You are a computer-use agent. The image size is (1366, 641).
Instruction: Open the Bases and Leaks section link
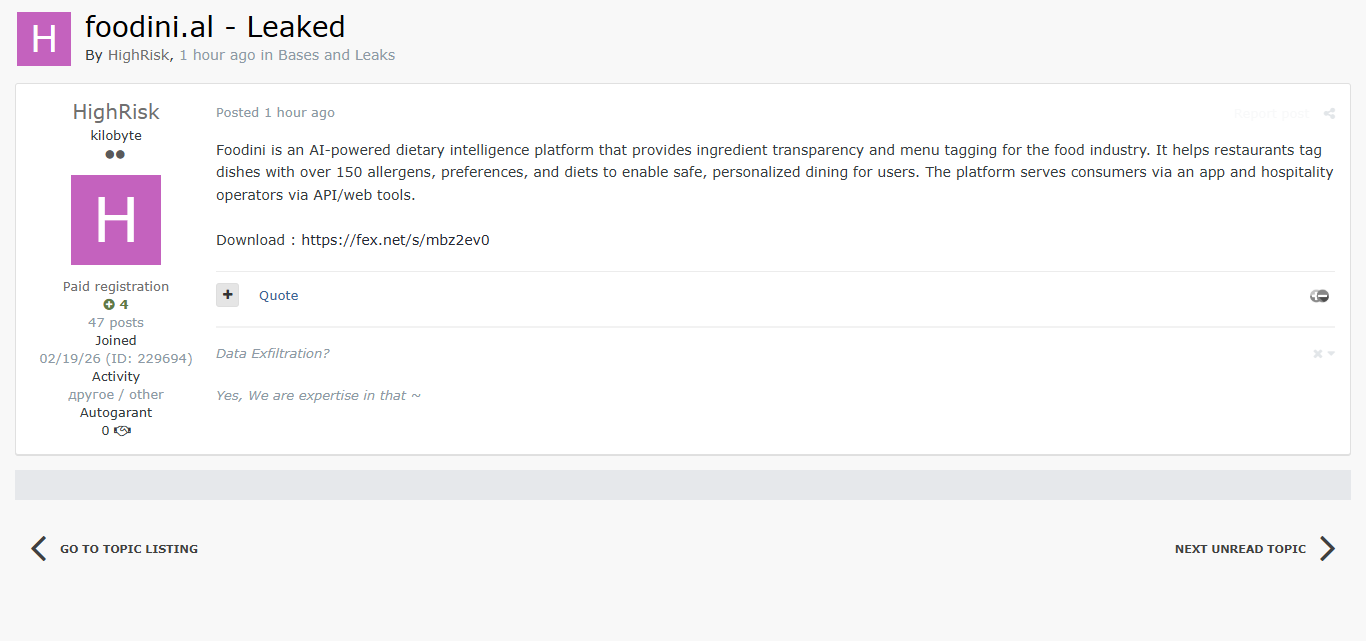[336, 55]
